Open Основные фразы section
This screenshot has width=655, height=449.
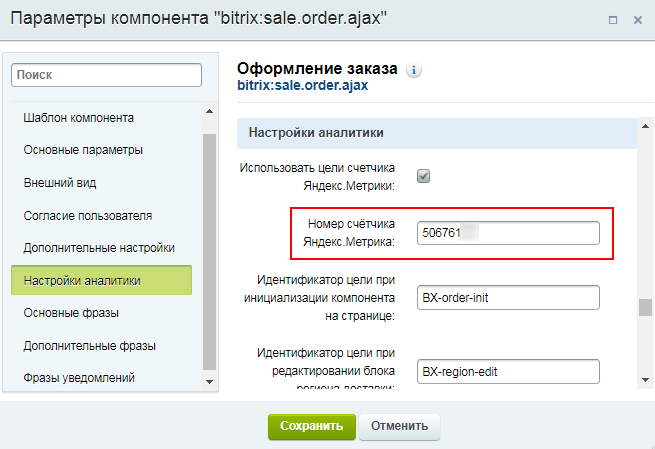click(71, 313)
